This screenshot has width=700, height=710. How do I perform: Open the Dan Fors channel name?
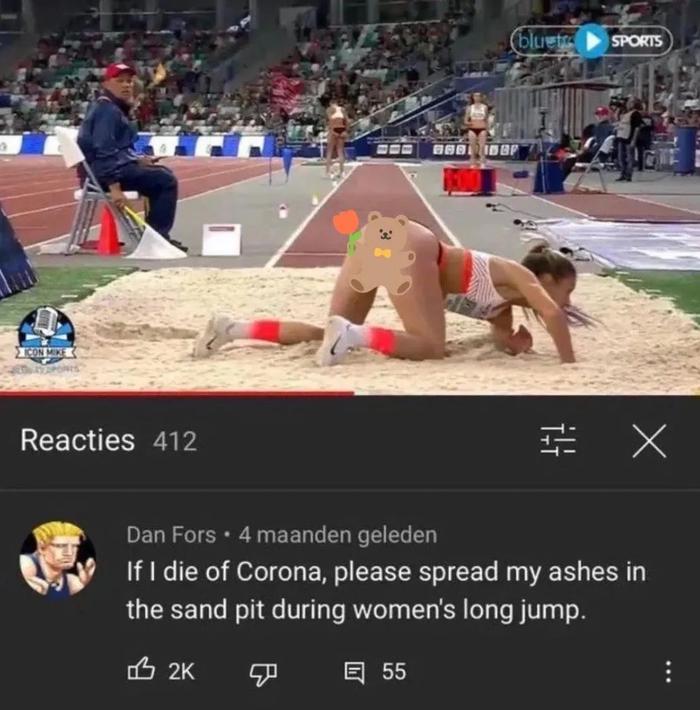171,535
